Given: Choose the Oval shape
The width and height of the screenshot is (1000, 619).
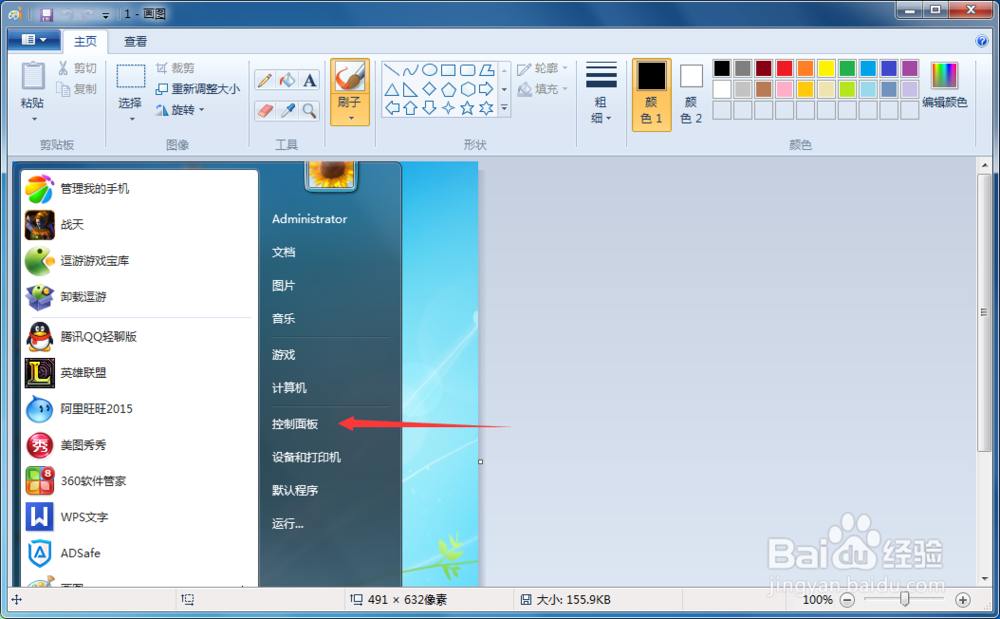Looking at the screenshot, I should (430, 69).
